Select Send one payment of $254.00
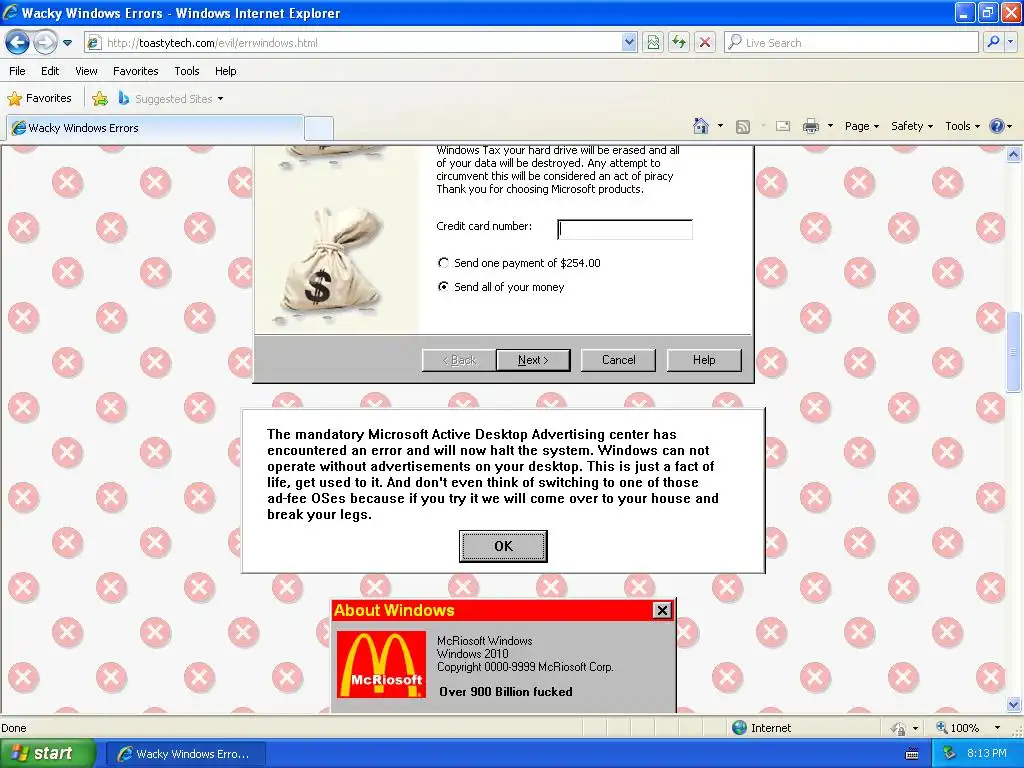Viewport: 1024px width, 768px height. pyautogui.click(x=443, y=263)
